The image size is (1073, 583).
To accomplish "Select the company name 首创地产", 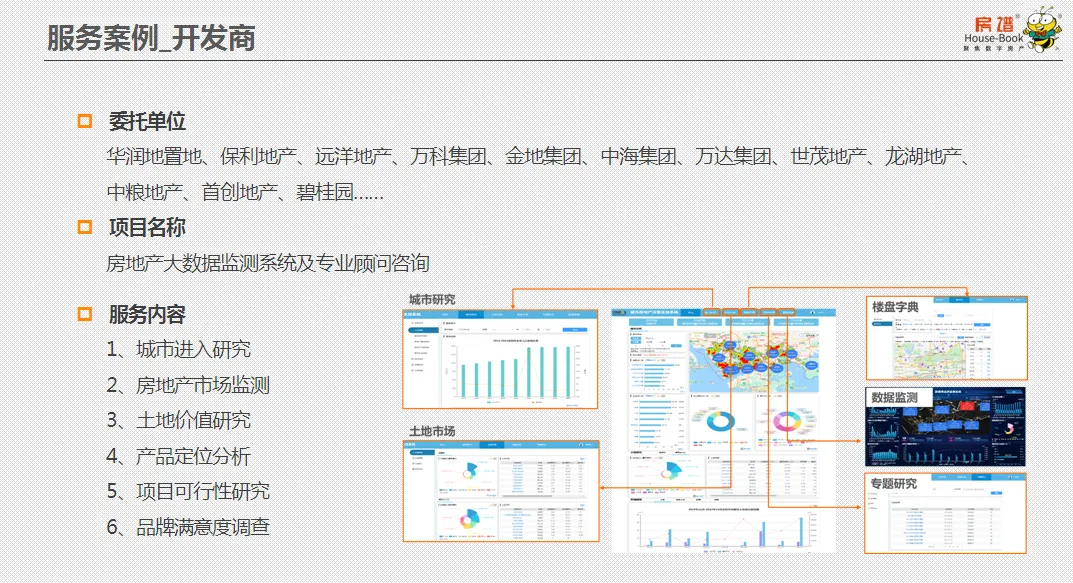I will pyautogui.click(x=240, y=192).
